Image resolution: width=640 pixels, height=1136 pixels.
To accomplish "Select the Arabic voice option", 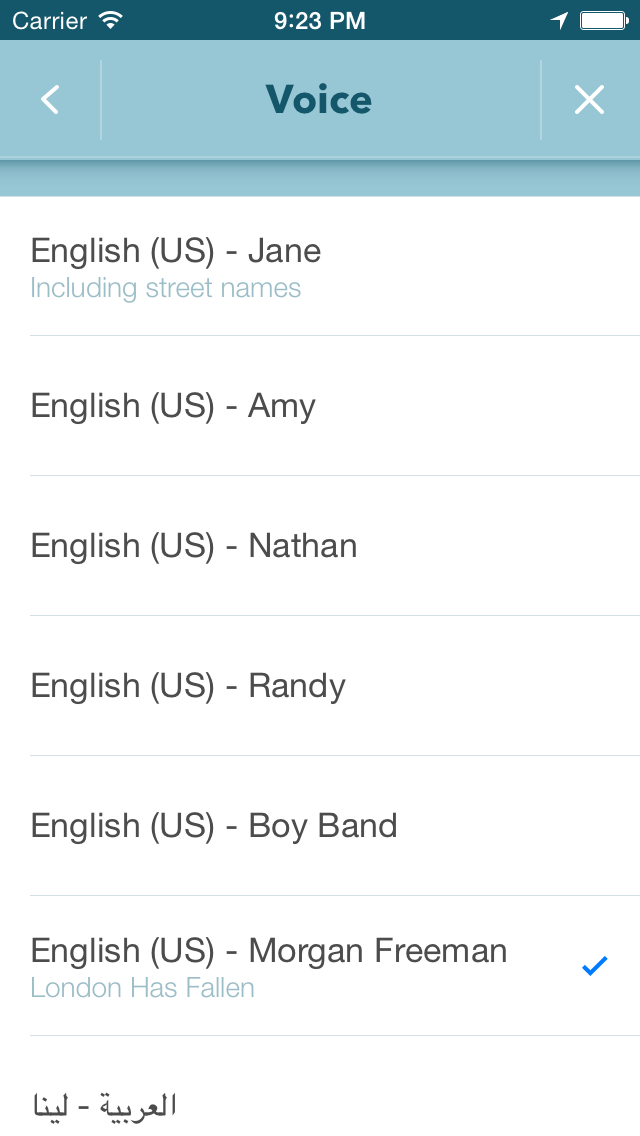I will [x=104, y=1105].
